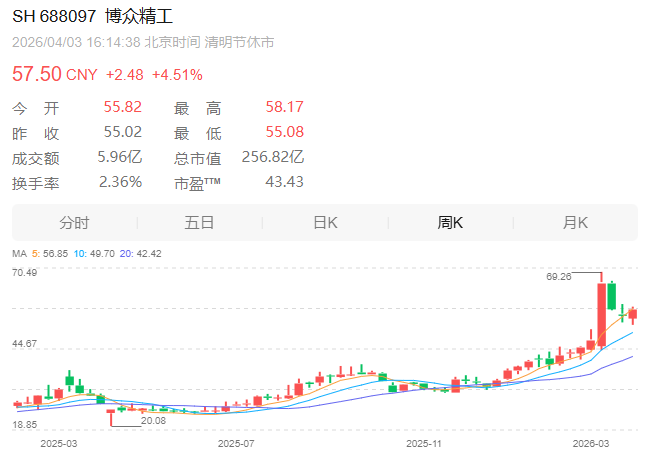Screen dimensions: 652x464
Task: Click the 70.49 y-axis label
Action: click(25, 273)
